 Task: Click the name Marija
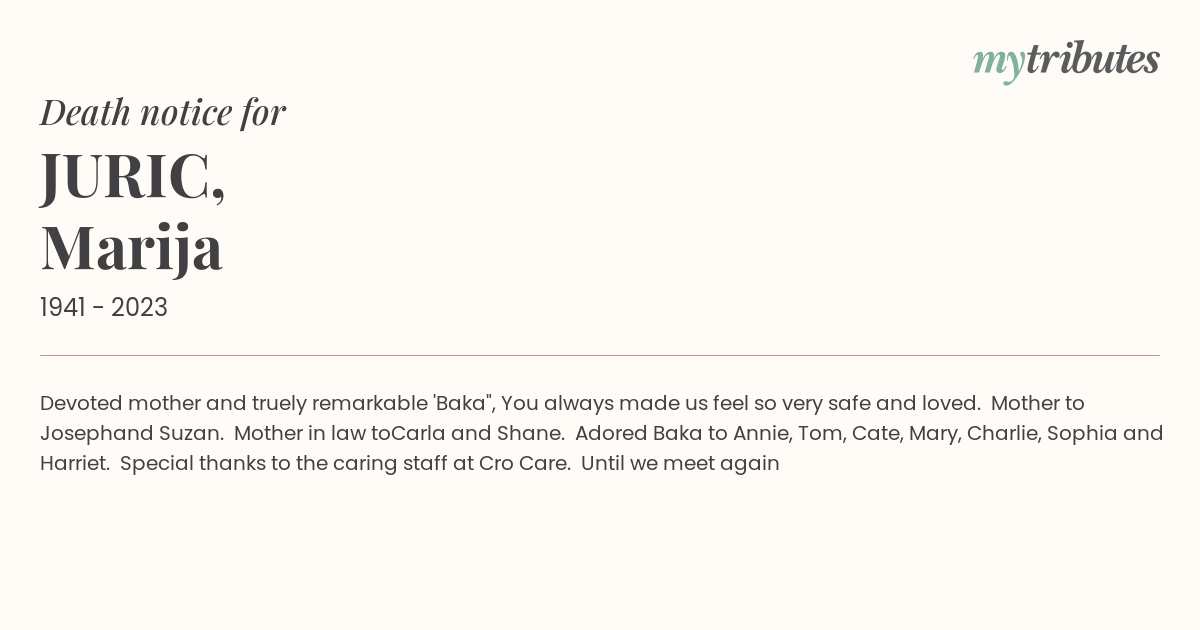(x=131, y=249)
